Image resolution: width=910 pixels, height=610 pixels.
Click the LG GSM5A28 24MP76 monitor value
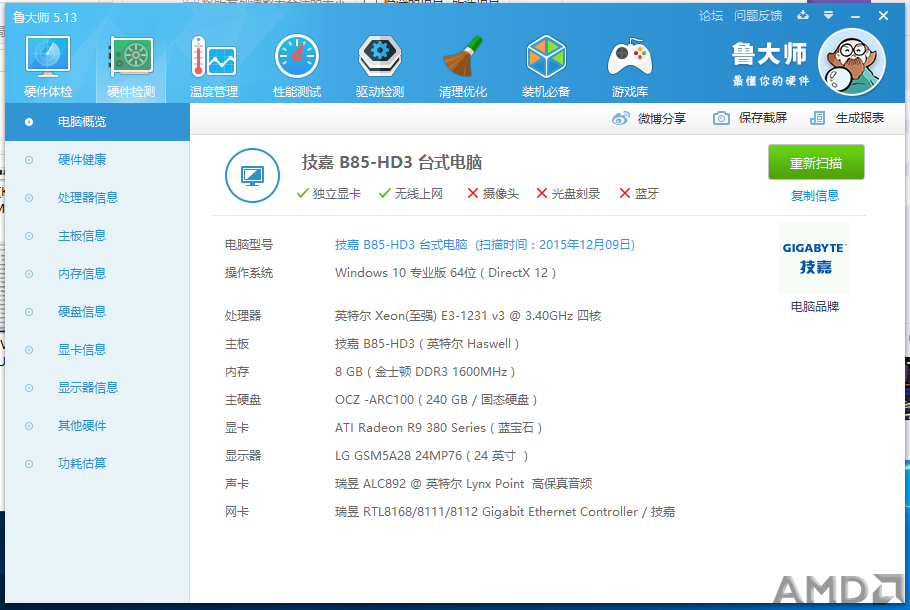pos(431,456)
